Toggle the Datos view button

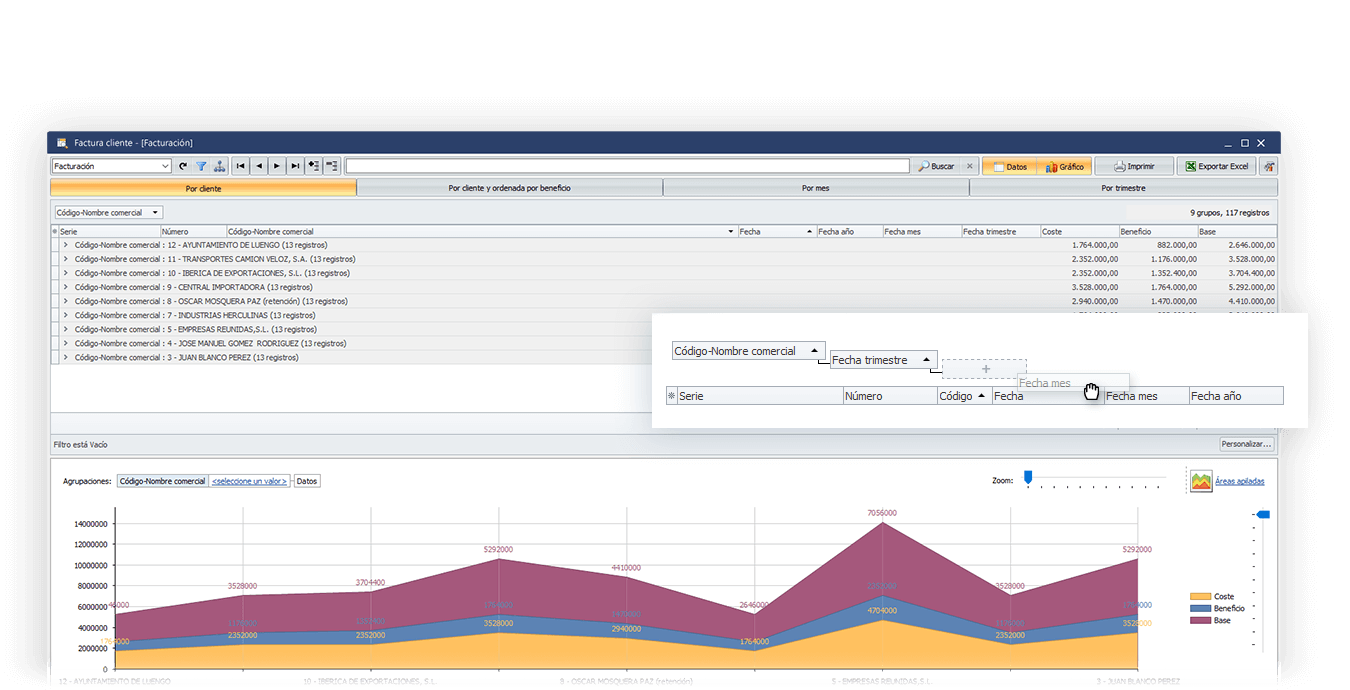click(1009, 167)
